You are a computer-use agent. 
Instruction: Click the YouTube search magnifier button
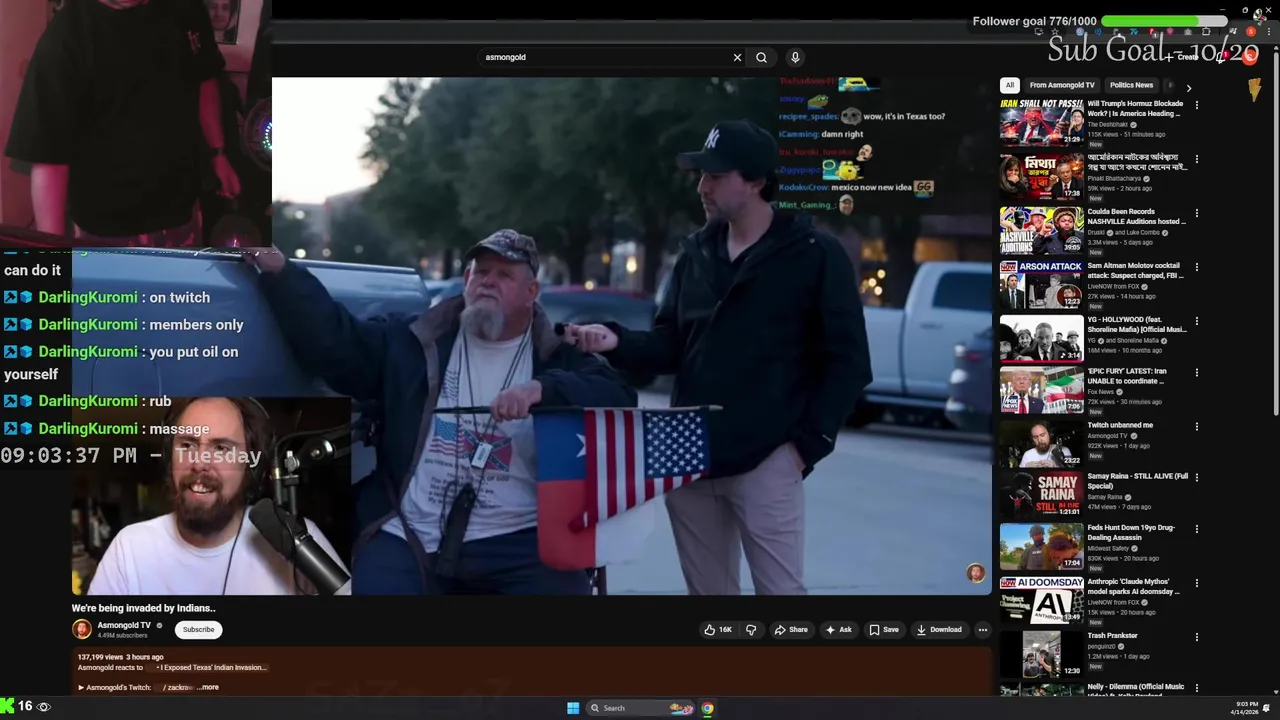(x=761, y=57)
